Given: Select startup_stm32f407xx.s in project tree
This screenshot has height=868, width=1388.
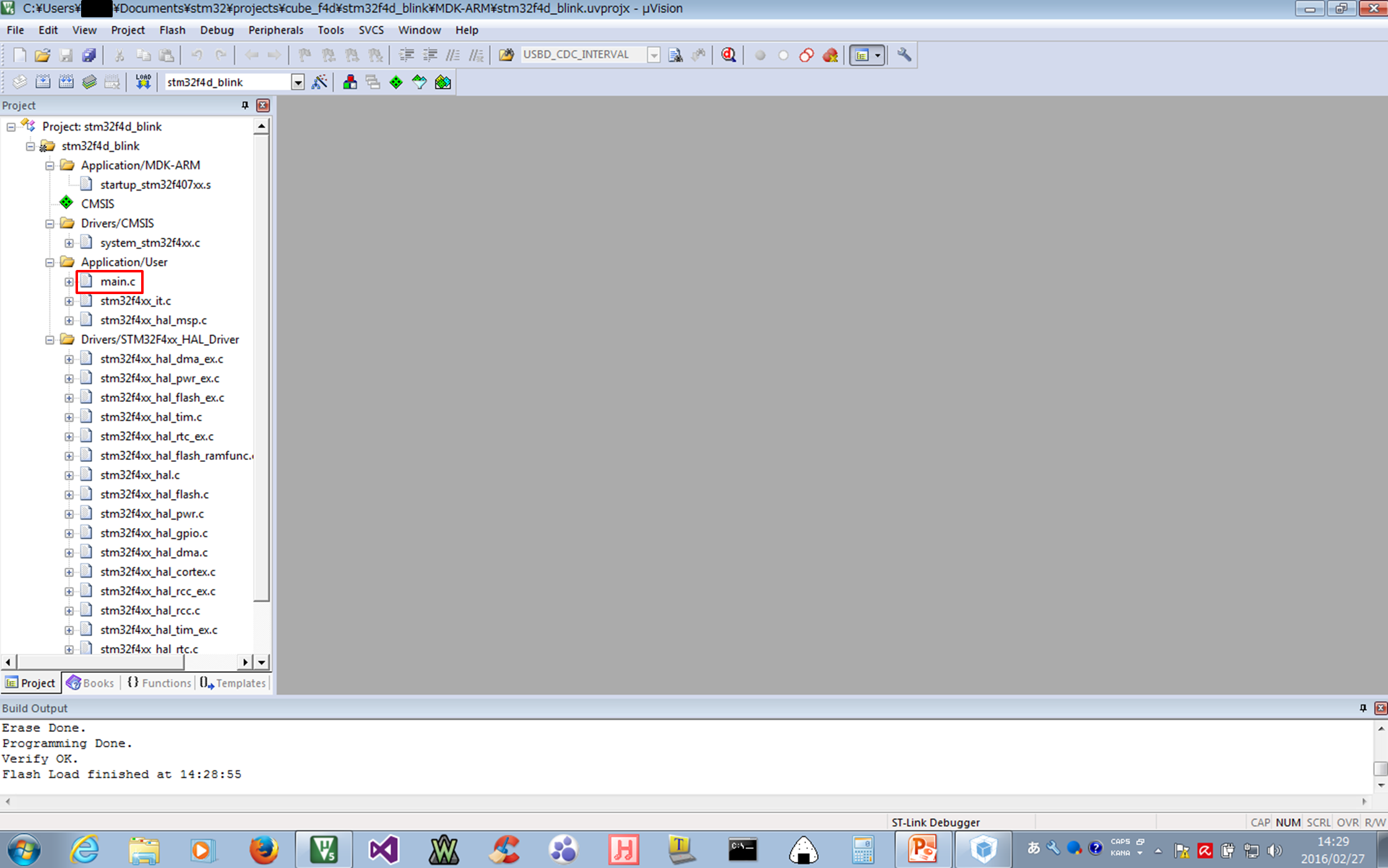Looking at the screenshot, I should 155,184.
